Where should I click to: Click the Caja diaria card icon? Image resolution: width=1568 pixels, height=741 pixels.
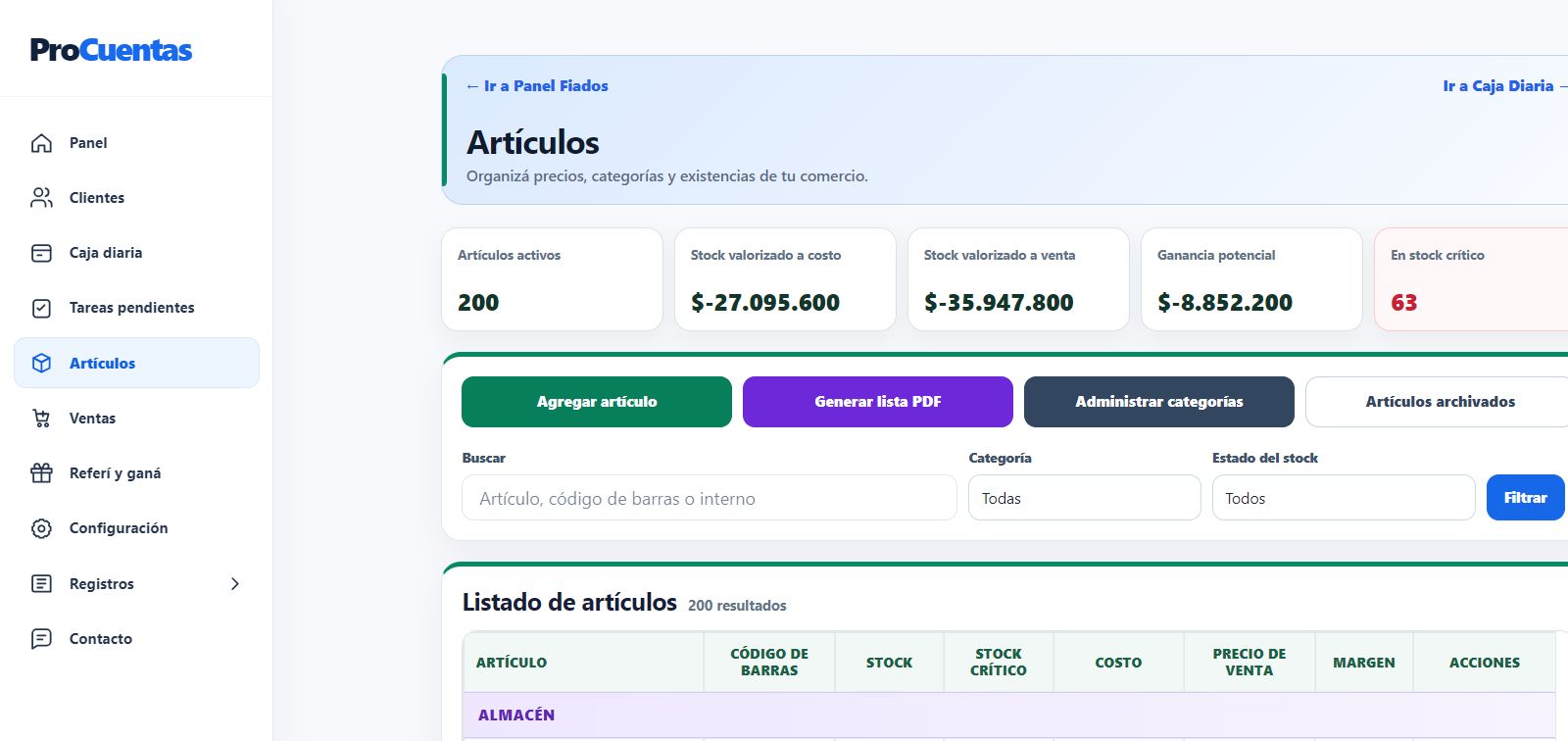(41, 253)
